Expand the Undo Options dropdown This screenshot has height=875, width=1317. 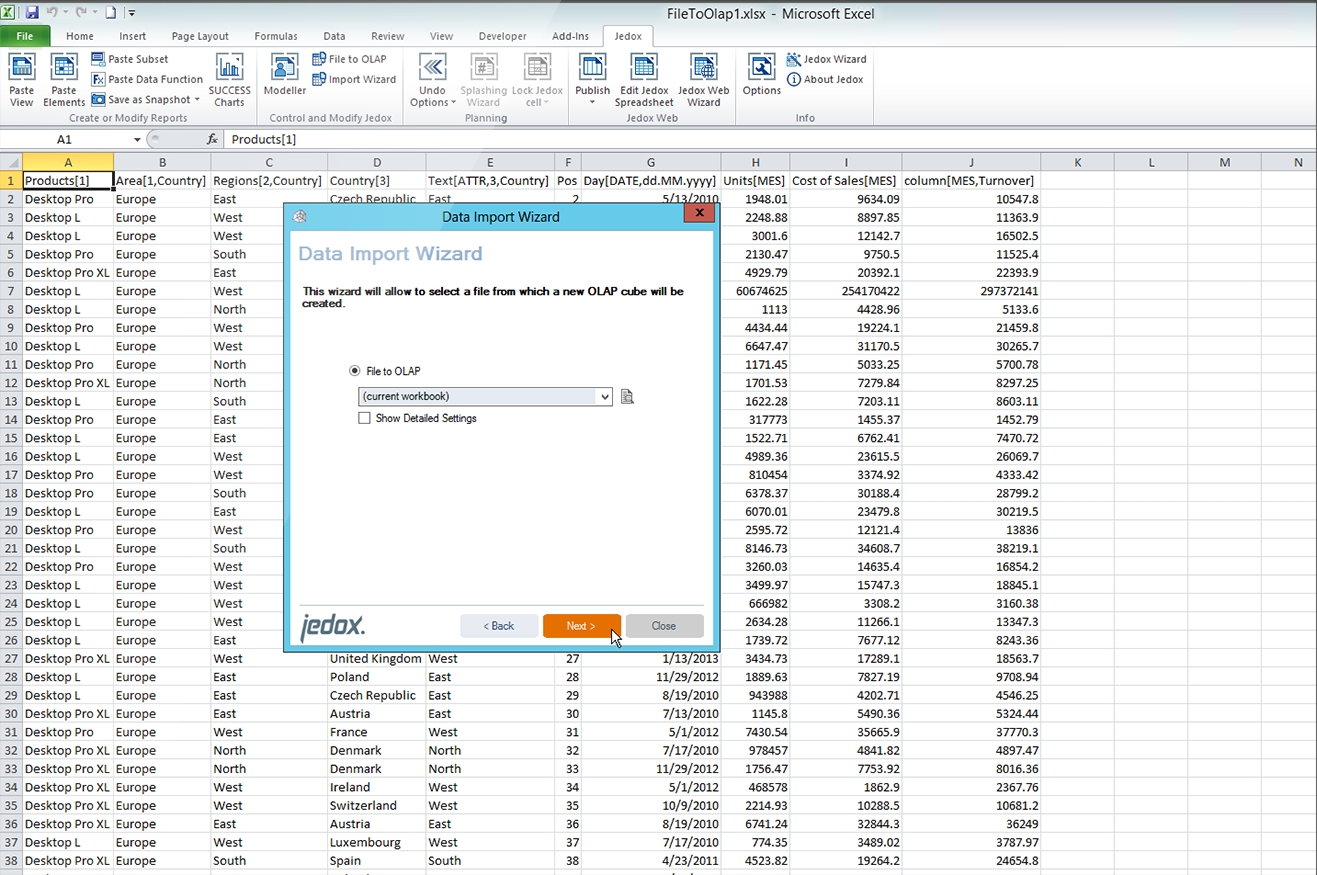453,102
